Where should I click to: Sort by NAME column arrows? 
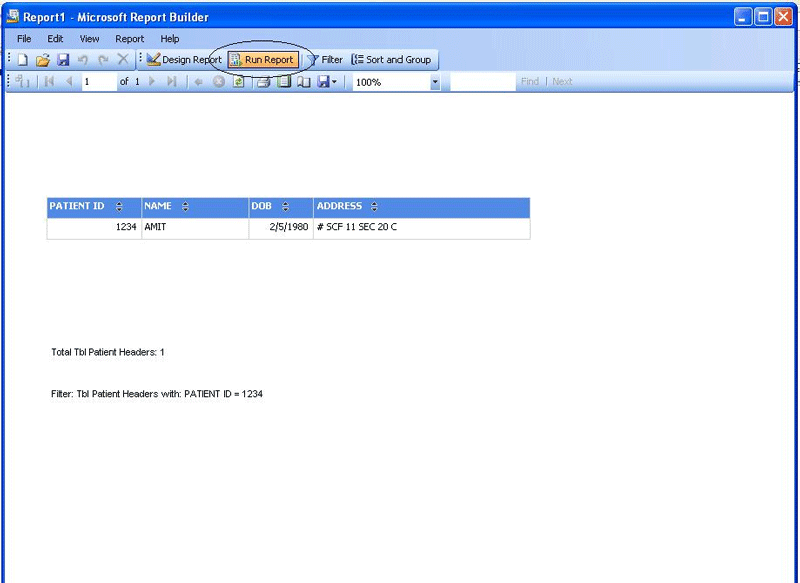click(x=185, y=206)
